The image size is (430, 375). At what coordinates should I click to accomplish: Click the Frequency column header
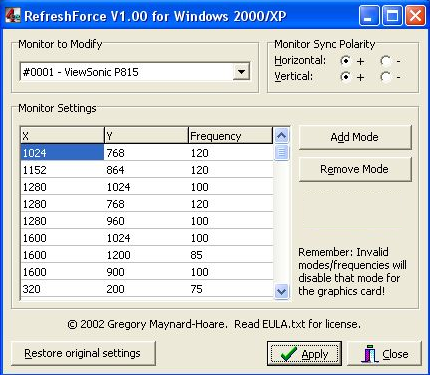(x=230, y=135)
